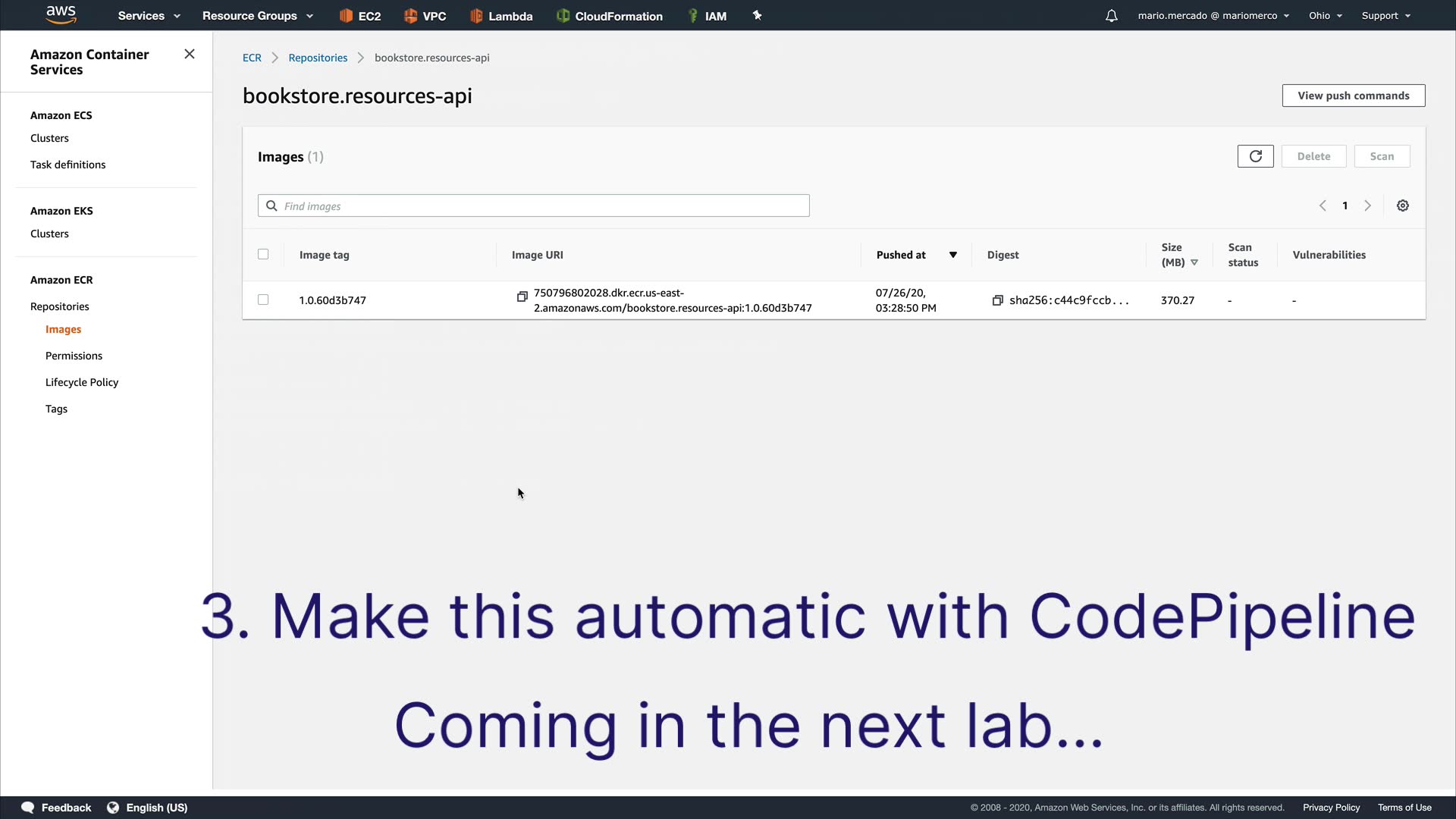Follow the Repositories breadcrumb link
This screenshot has width=1456, height=819.
point(318,58)
